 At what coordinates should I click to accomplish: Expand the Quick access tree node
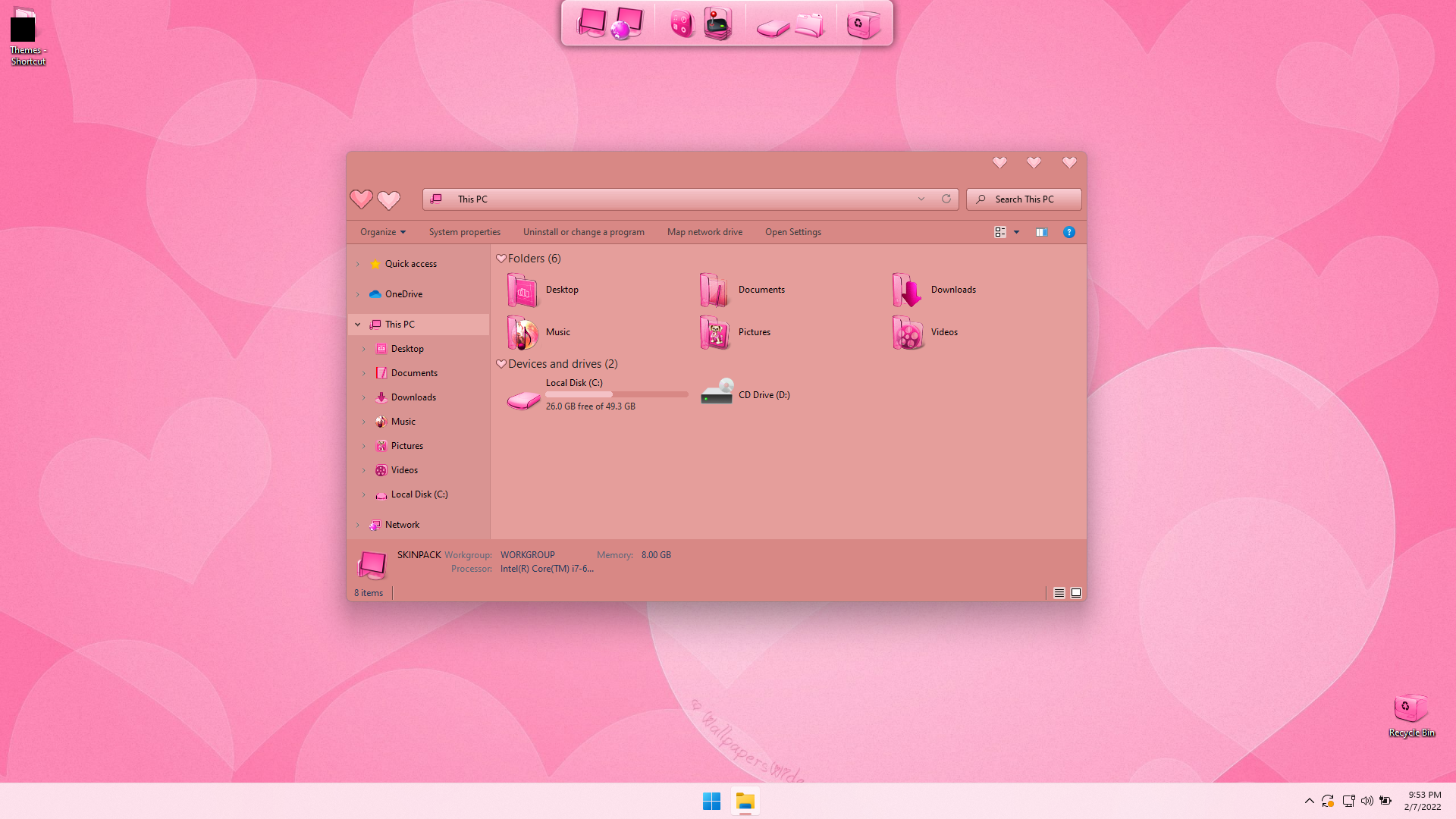(x=358, y=264)
